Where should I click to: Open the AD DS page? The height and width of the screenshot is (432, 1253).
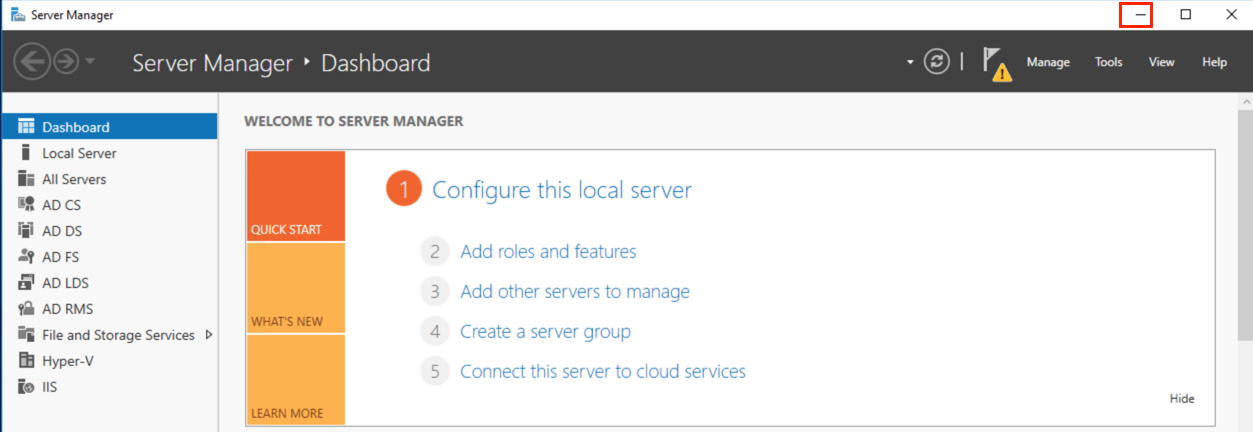(x=110, y=231)
